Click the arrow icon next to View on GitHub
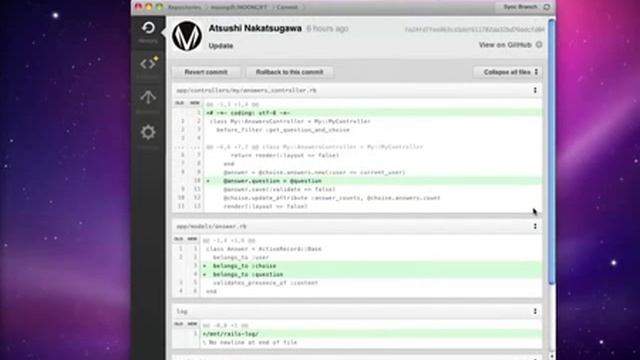The width and height of the screenshot is (640, 360). click(539, 44)
